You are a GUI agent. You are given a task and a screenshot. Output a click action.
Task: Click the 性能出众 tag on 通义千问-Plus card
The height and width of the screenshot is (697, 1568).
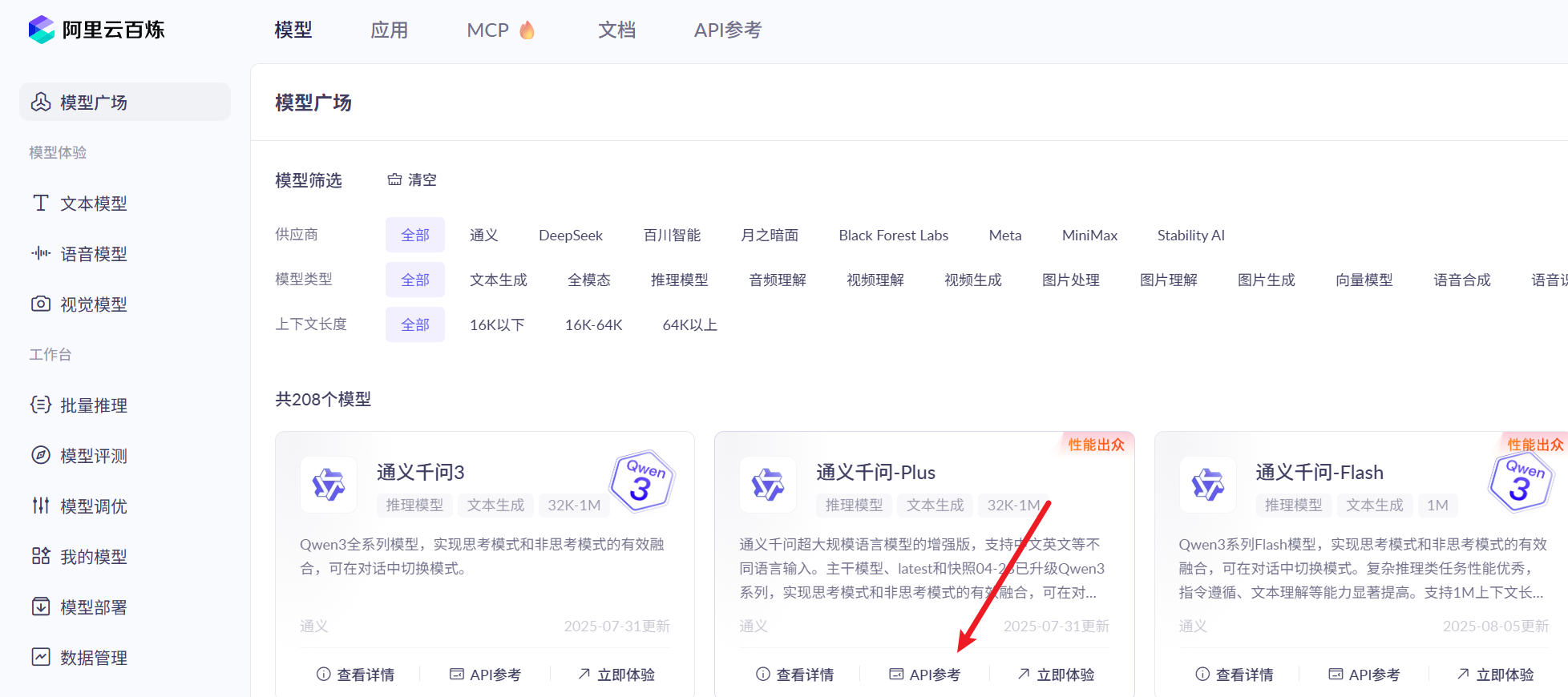click(1097, 444)
